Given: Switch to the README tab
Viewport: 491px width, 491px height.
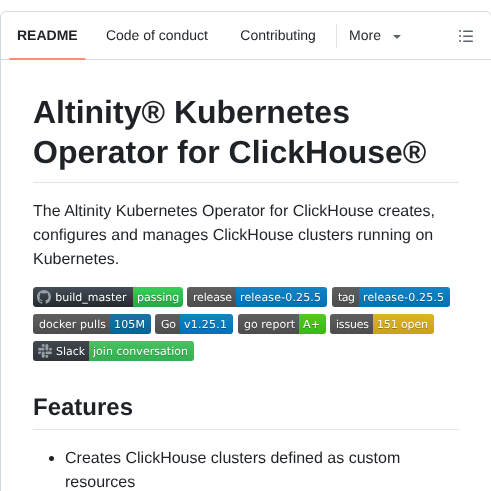Looking at the screenshot, I should tap(47, 36).
